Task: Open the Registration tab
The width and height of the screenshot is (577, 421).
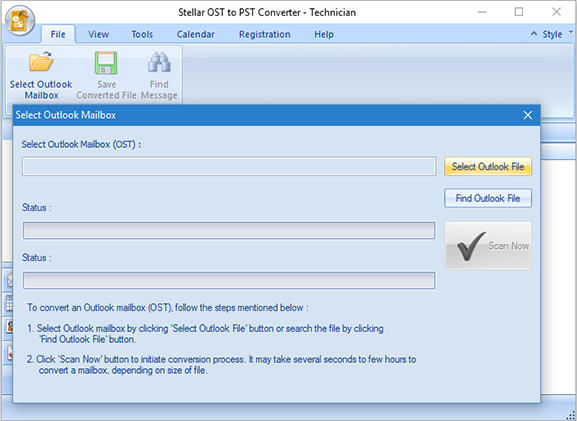Action: pos(265,34)
